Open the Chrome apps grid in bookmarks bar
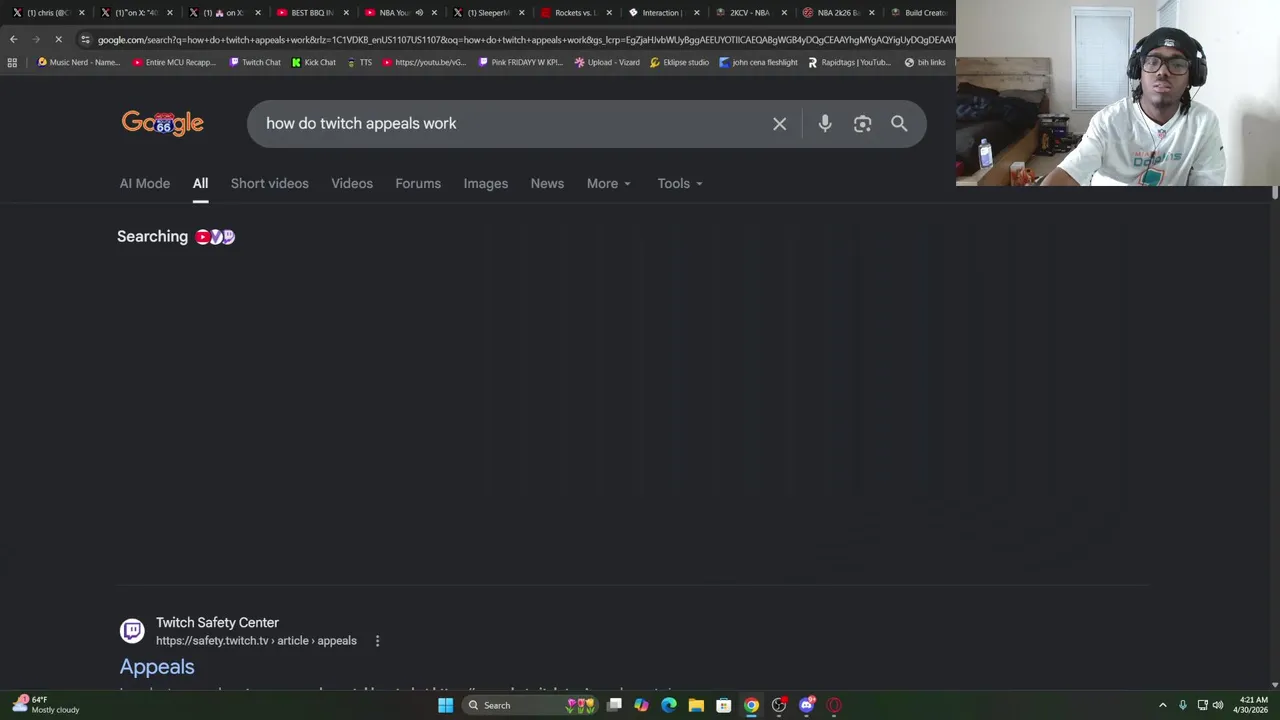The image size is (1280, 720). tap(12, 62)
